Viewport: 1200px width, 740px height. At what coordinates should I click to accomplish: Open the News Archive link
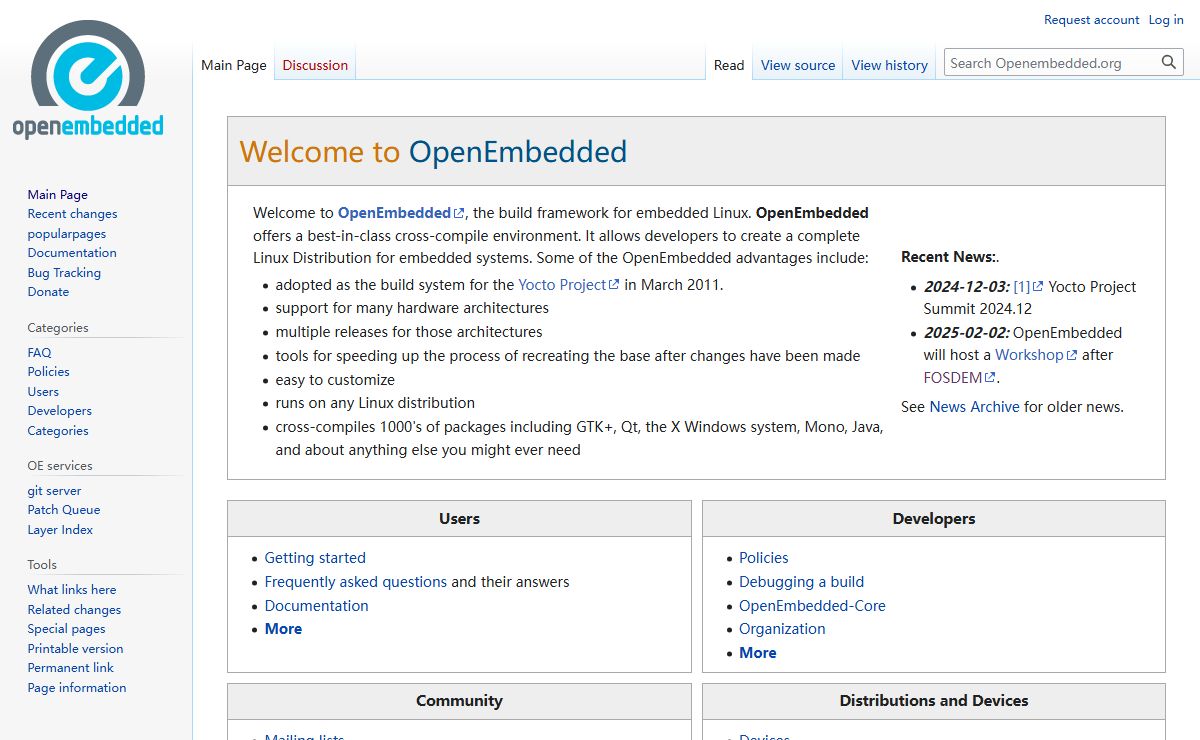(974, 407)
